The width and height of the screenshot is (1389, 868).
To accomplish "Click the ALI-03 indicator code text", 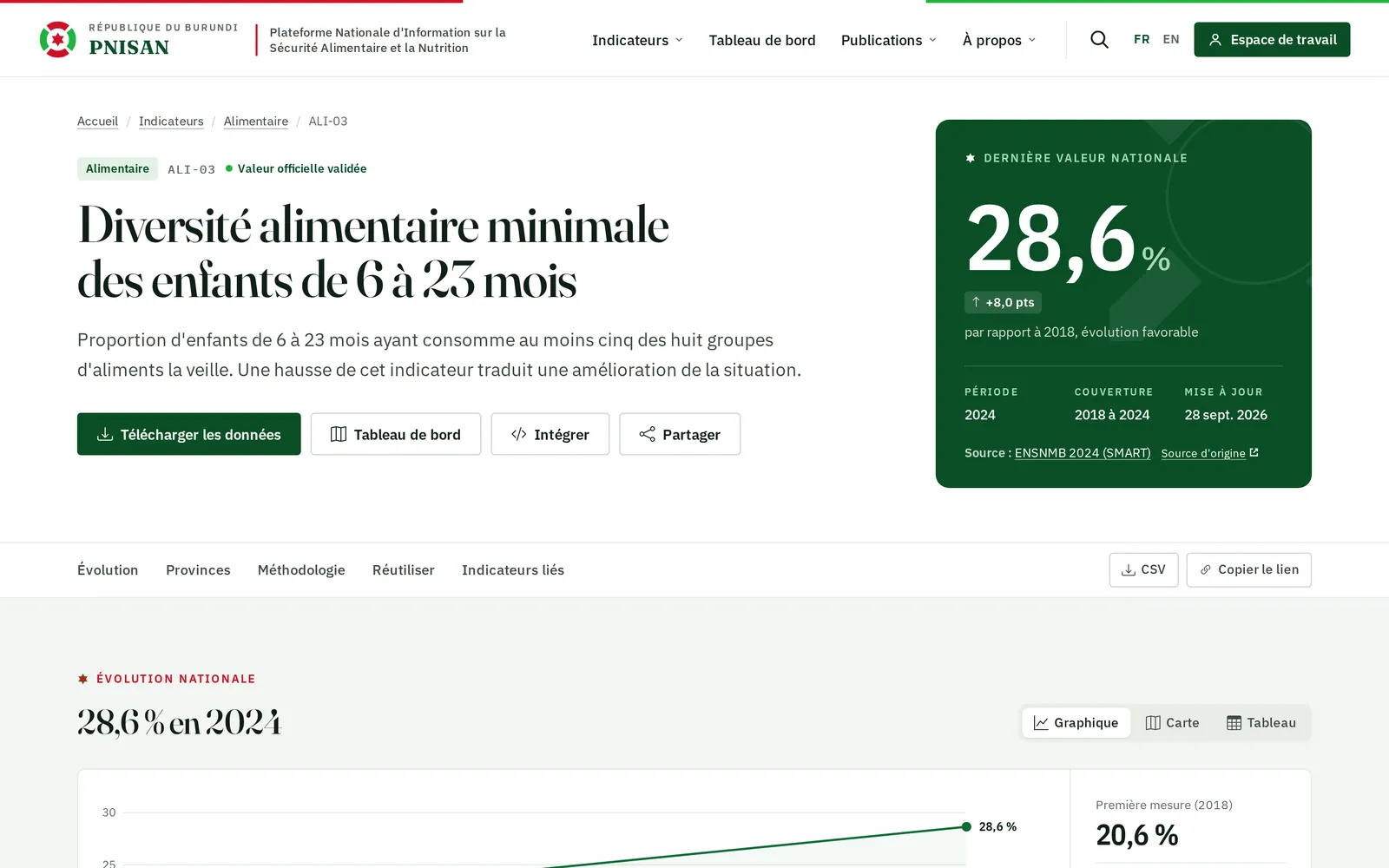I will [191, 169].
